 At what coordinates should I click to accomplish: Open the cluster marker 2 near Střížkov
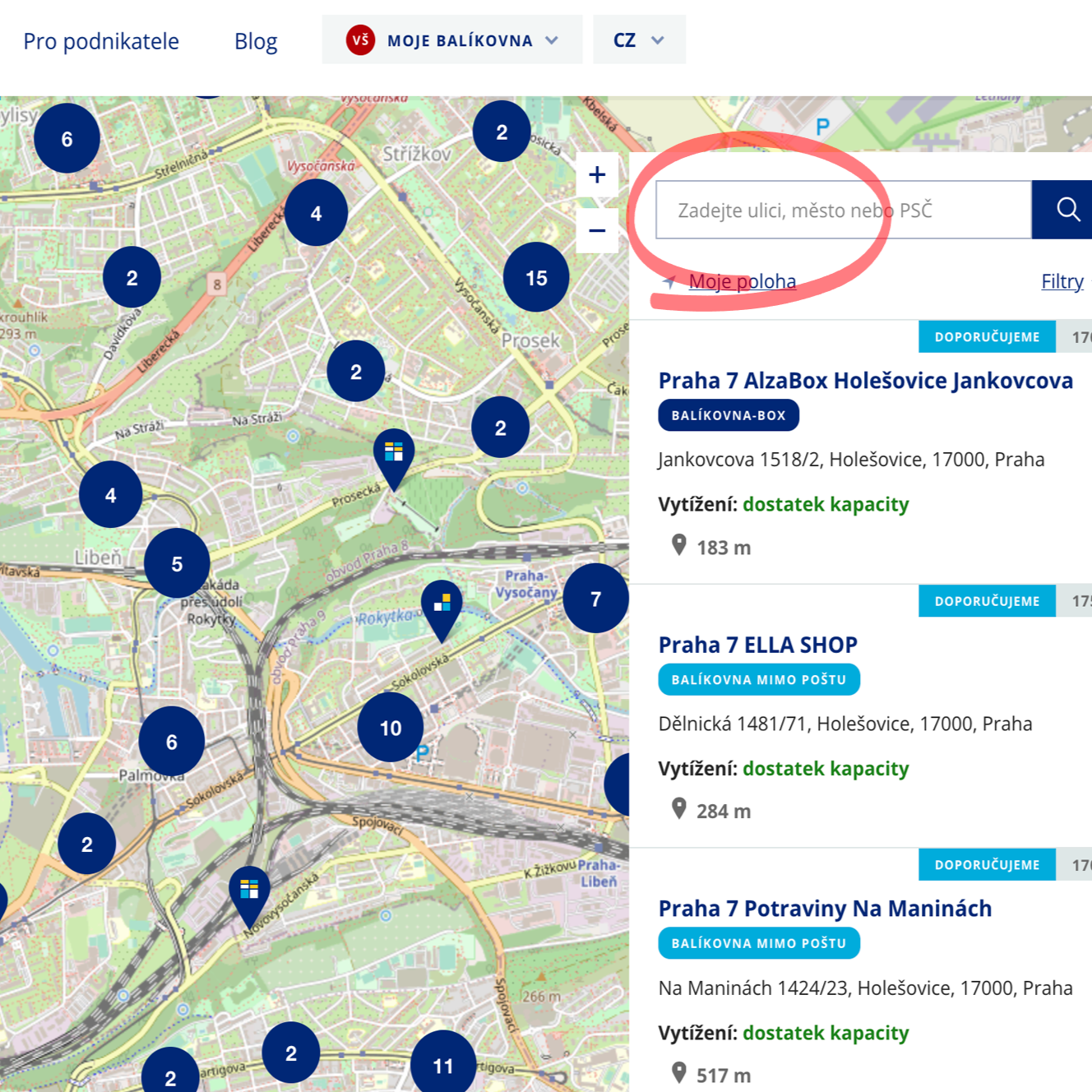(x=502, y=132)
